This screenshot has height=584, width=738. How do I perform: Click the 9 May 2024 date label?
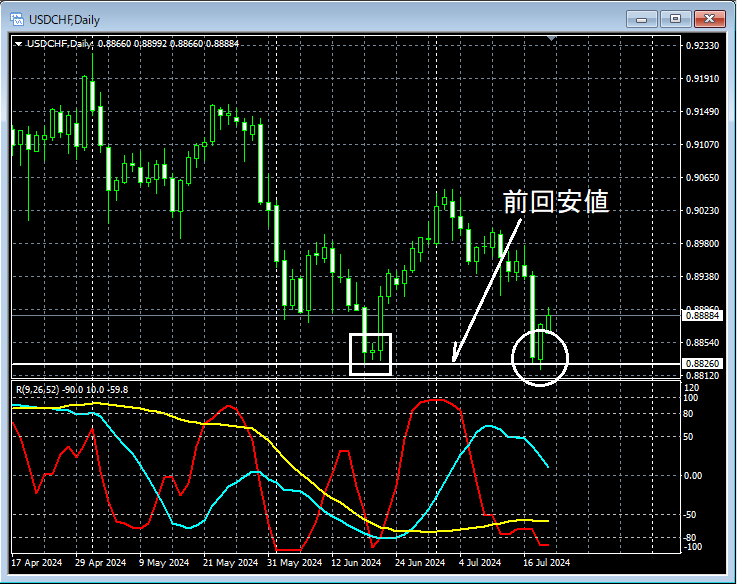(164, 562)
